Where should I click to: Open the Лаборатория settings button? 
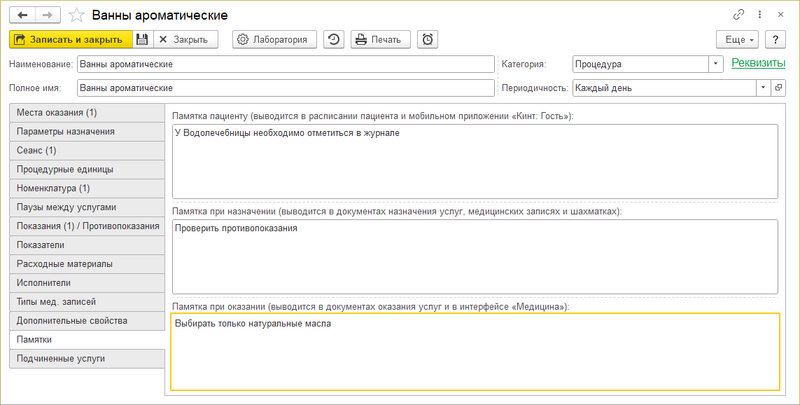click(274, 39)
